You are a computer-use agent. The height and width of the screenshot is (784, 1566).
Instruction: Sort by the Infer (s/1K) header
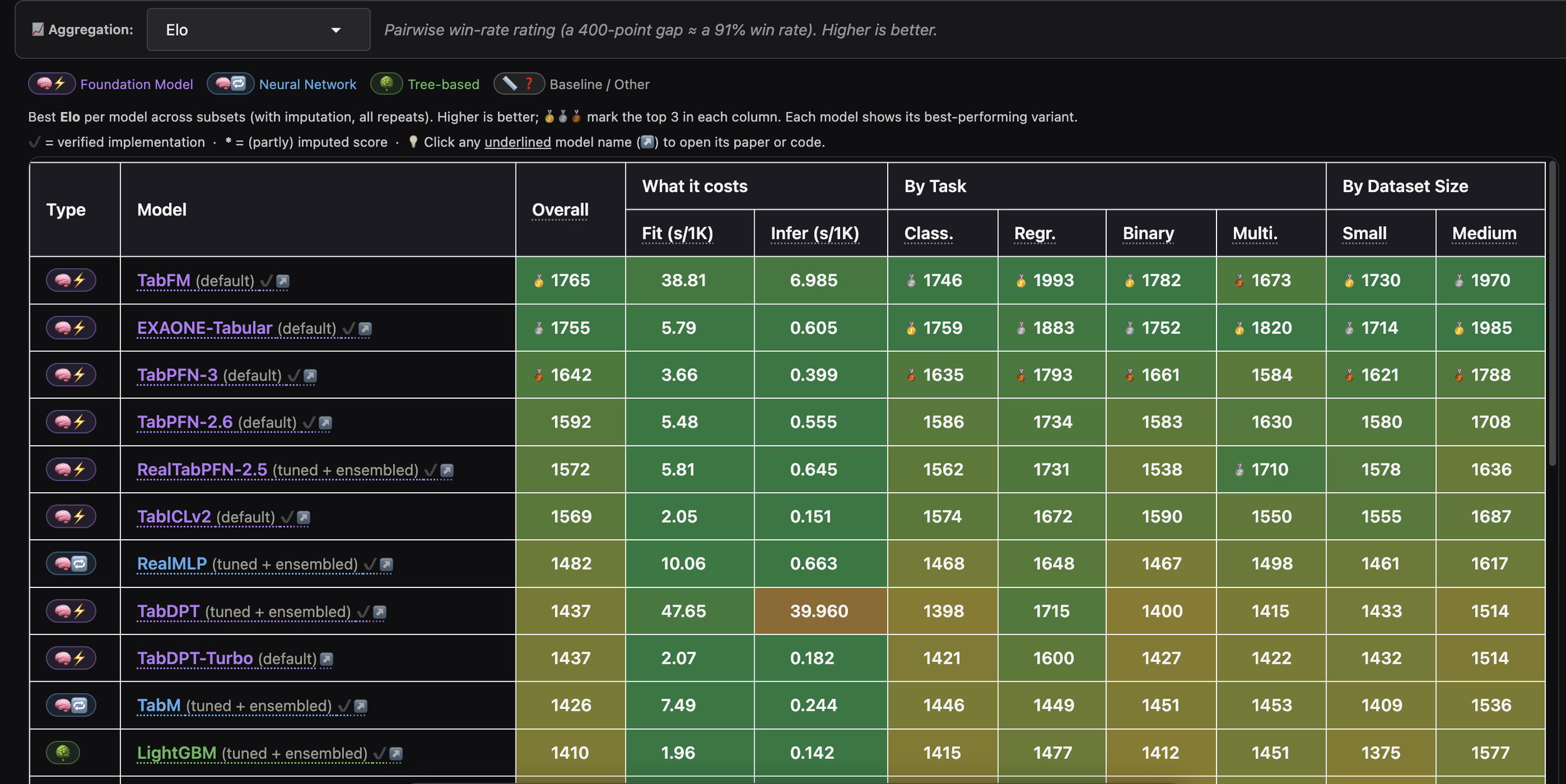pos(815,233)
